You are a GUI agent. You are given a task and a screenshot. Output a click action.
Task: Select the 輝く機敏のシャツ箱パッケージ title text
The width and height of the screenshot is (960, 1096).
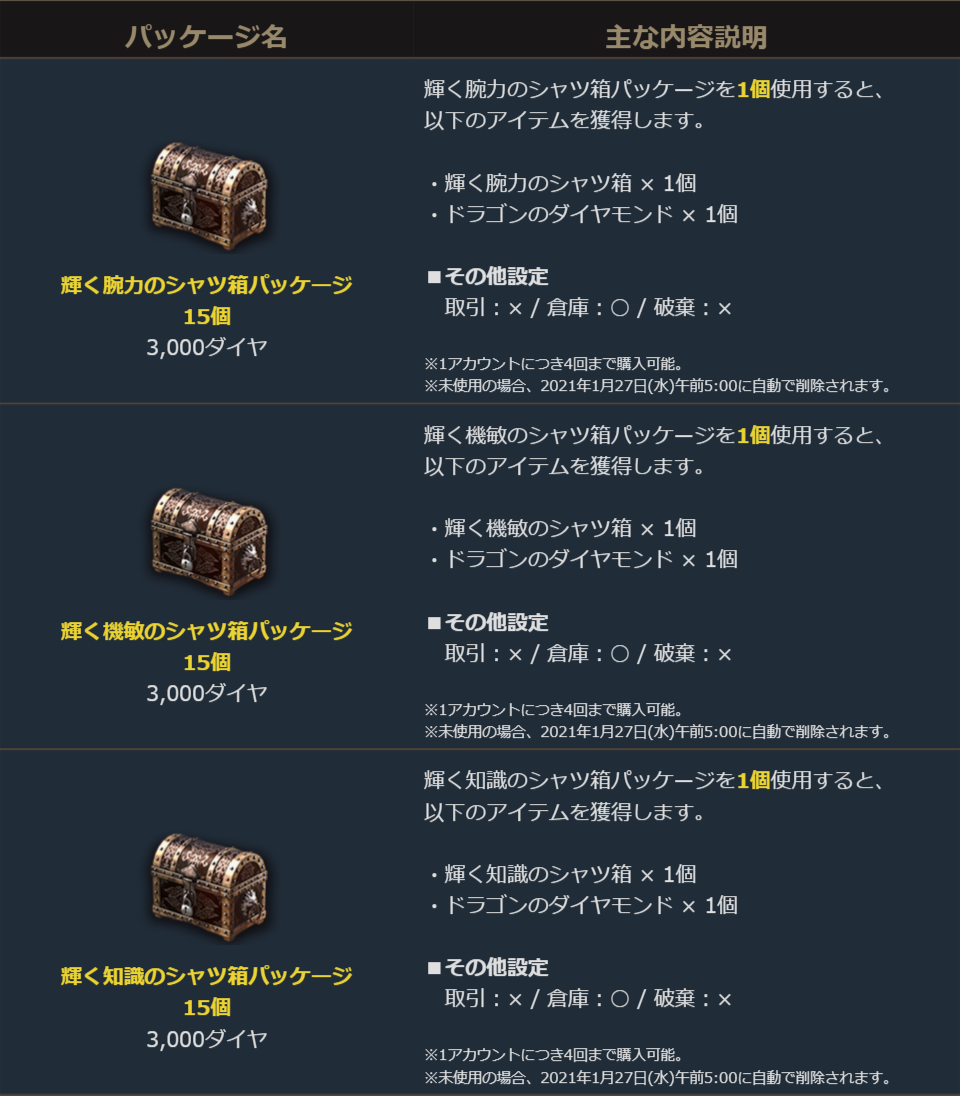click(x=207, y=631)
